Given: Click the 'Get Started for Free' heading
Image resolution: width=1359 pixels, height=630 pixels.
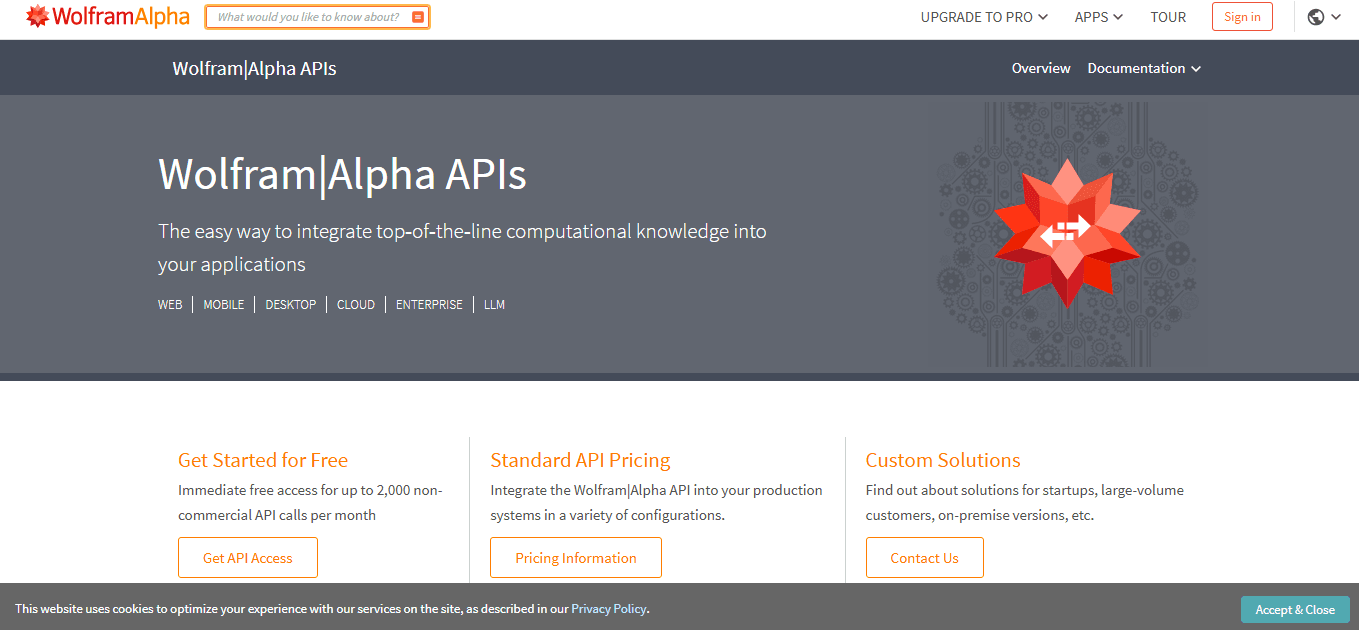Looking at the screenshot, I should tap(263, 460).
